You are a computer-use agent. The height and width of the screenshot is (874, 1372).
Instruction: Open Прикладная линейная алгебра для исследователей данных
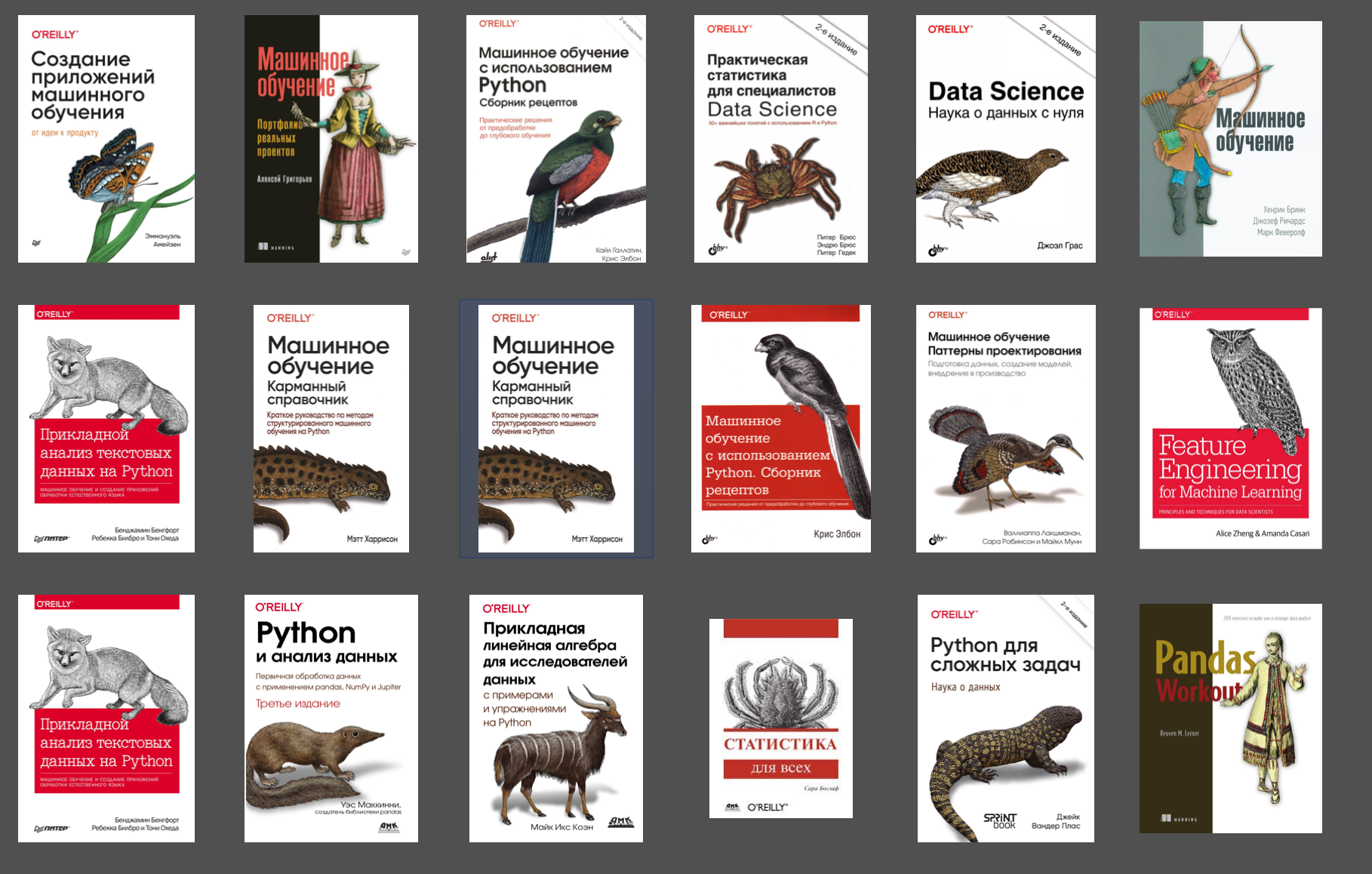(556, 719)
